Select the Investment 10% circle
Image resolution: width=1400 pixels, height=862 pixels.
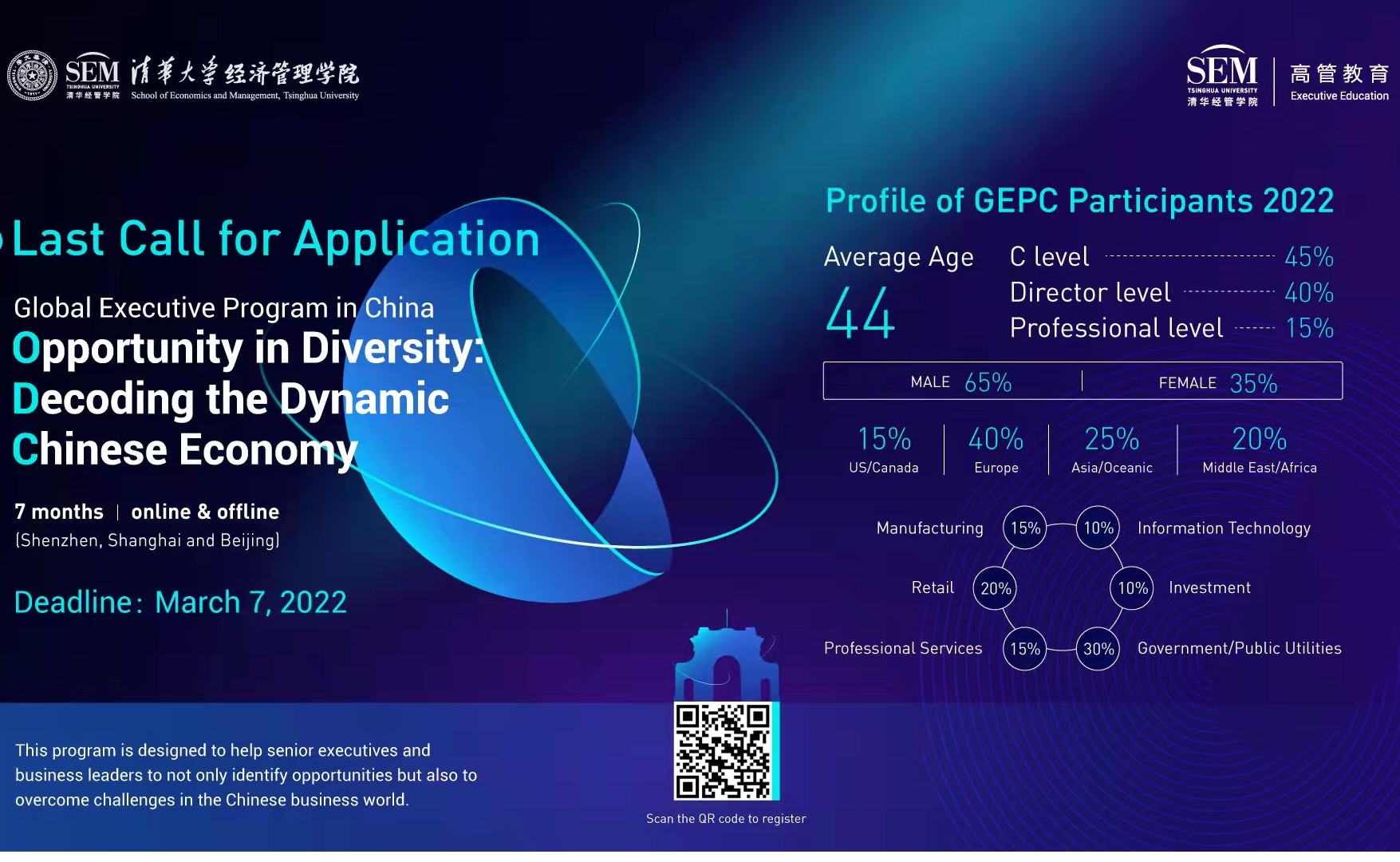1132,588
